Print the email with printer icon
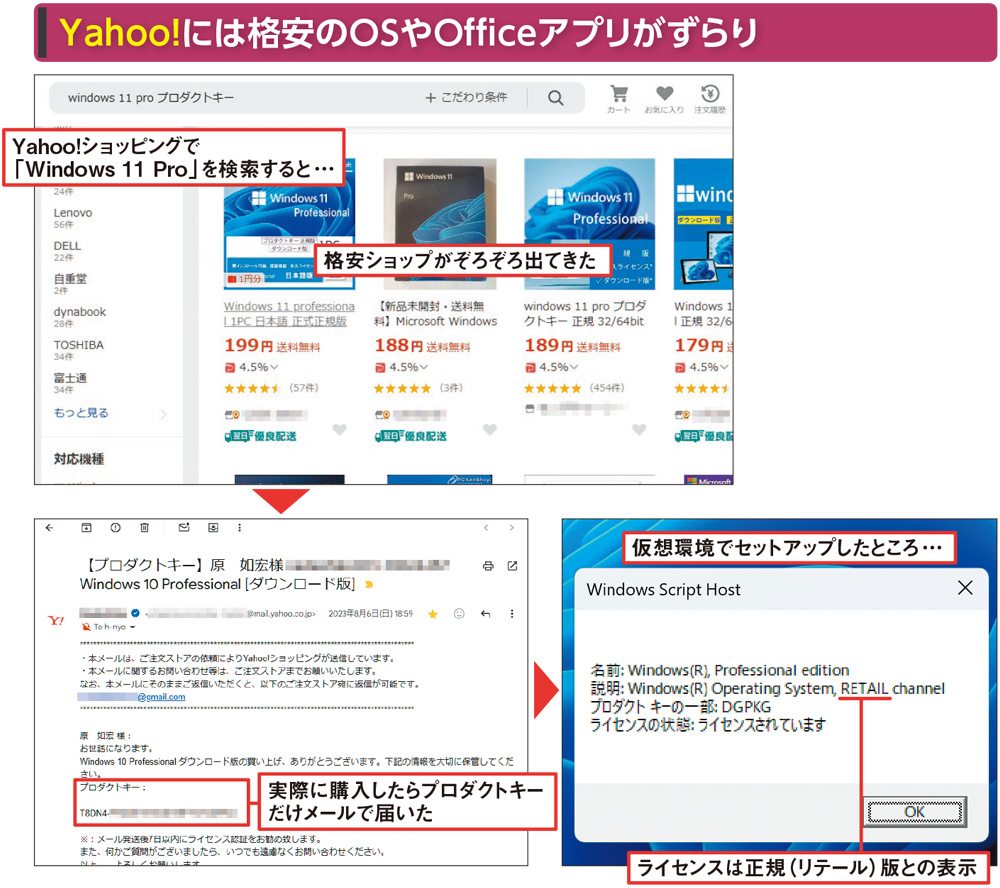Viewport: 1000px width, 888px height. (488, 566)
